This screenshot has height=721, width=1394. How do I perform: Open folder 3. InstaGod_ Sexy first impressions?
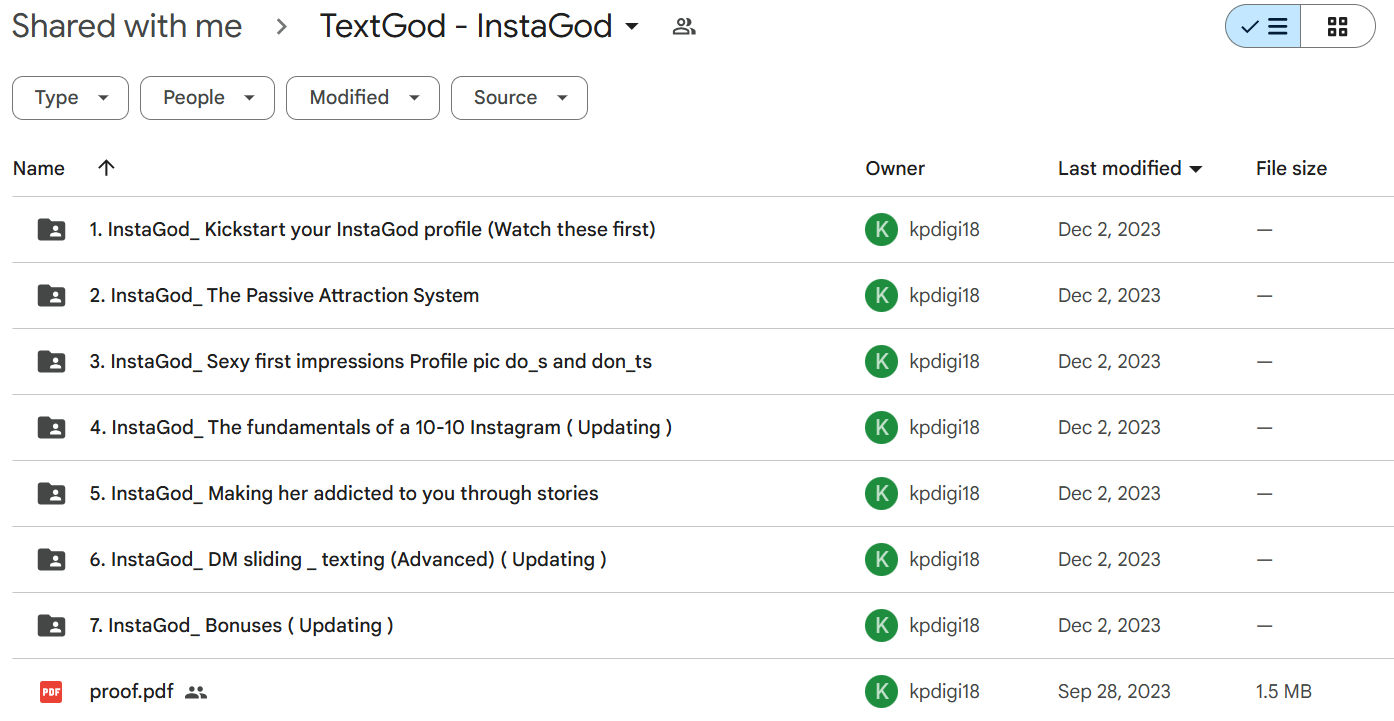[x=371, y=361]
